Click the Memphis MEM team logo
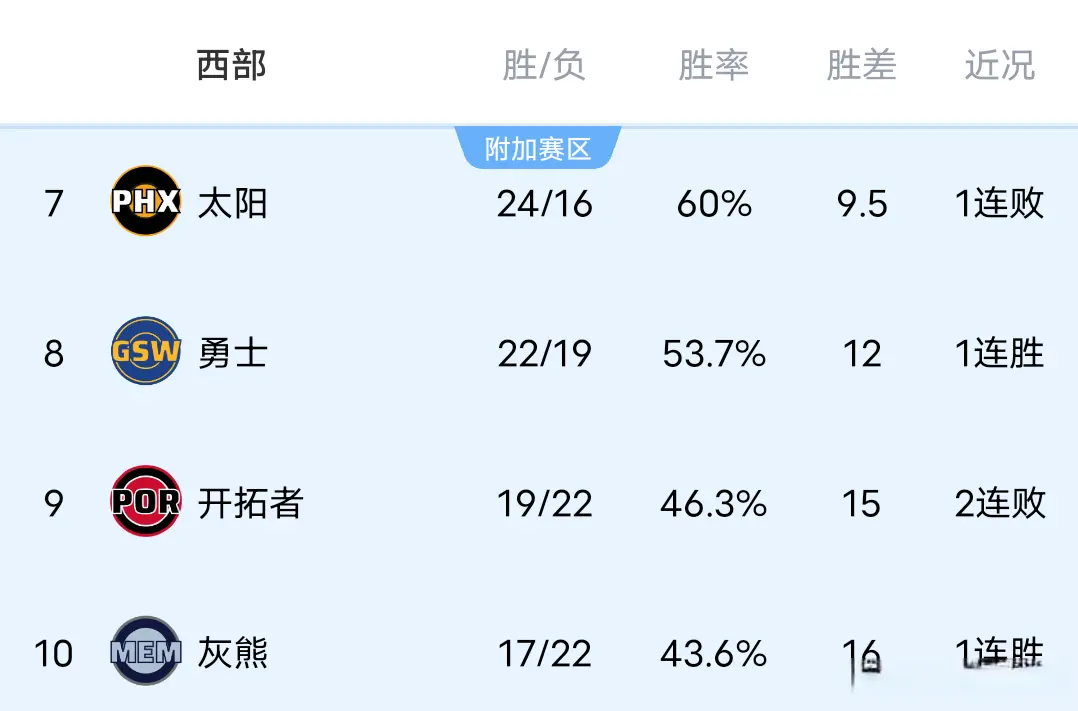The height and width of the screenshot is (711, 1078). [145, 652]
